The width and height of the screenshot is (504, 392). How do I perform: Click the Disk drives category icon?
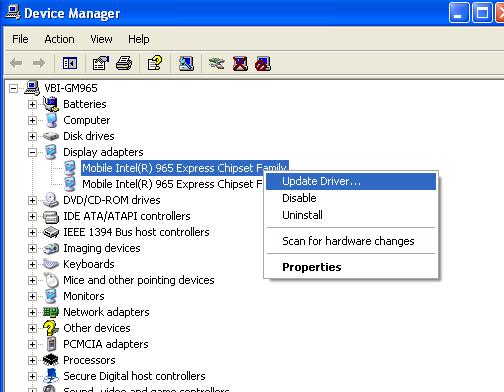click(x=51, y=136)
